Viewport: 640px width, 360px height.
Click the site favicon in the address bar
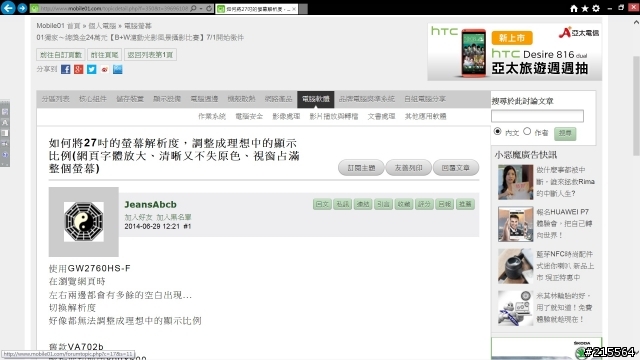tap(35, 8)
